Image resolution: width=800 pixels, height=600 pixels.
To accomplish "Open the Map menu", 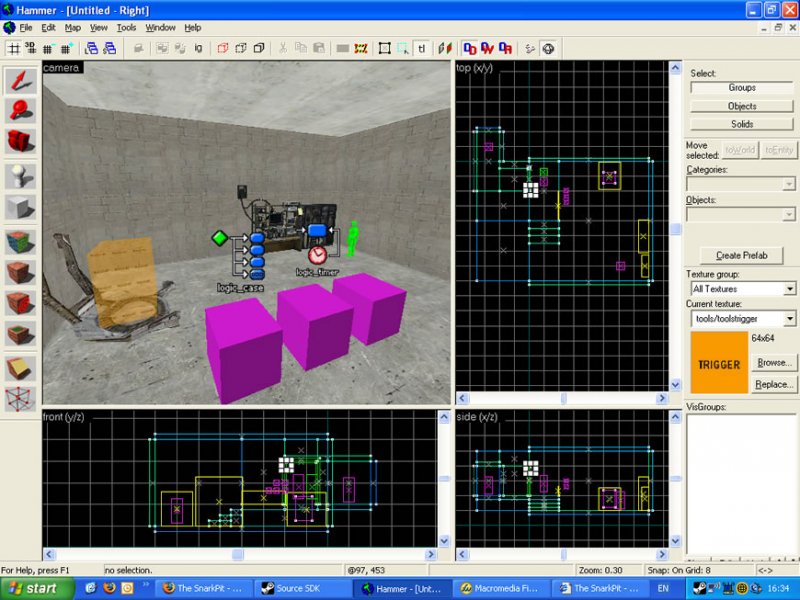I will coord(73,28).
